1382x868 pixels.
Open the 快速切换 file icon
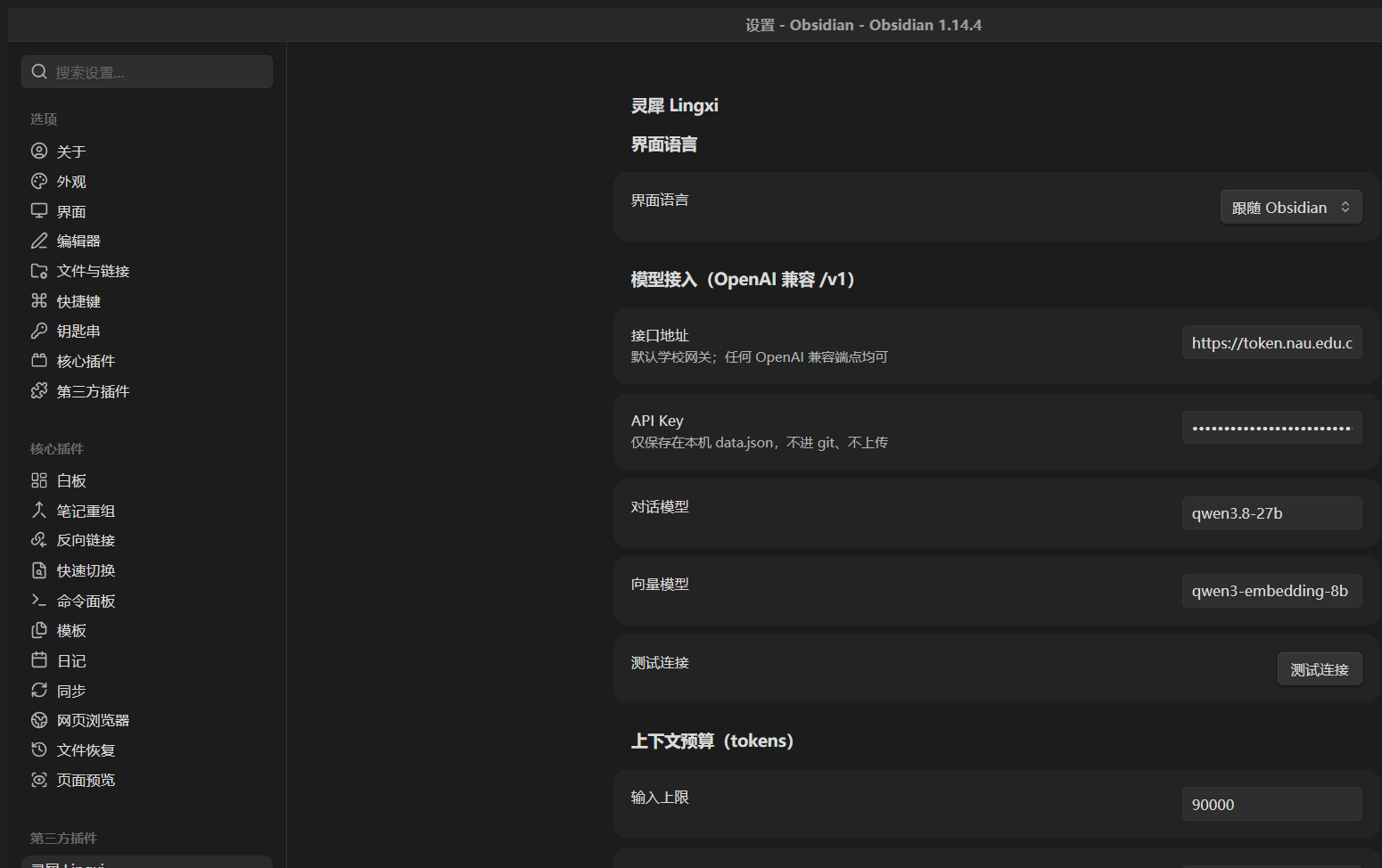point(39,570)
